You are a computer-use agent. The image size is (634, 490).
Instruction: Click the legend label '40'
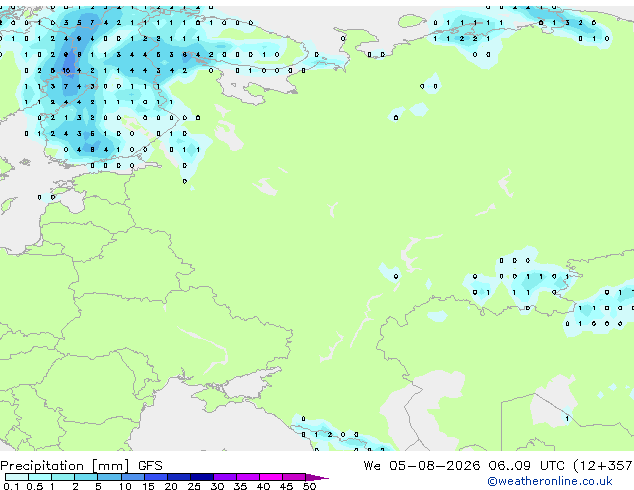[x=263, y=486]
